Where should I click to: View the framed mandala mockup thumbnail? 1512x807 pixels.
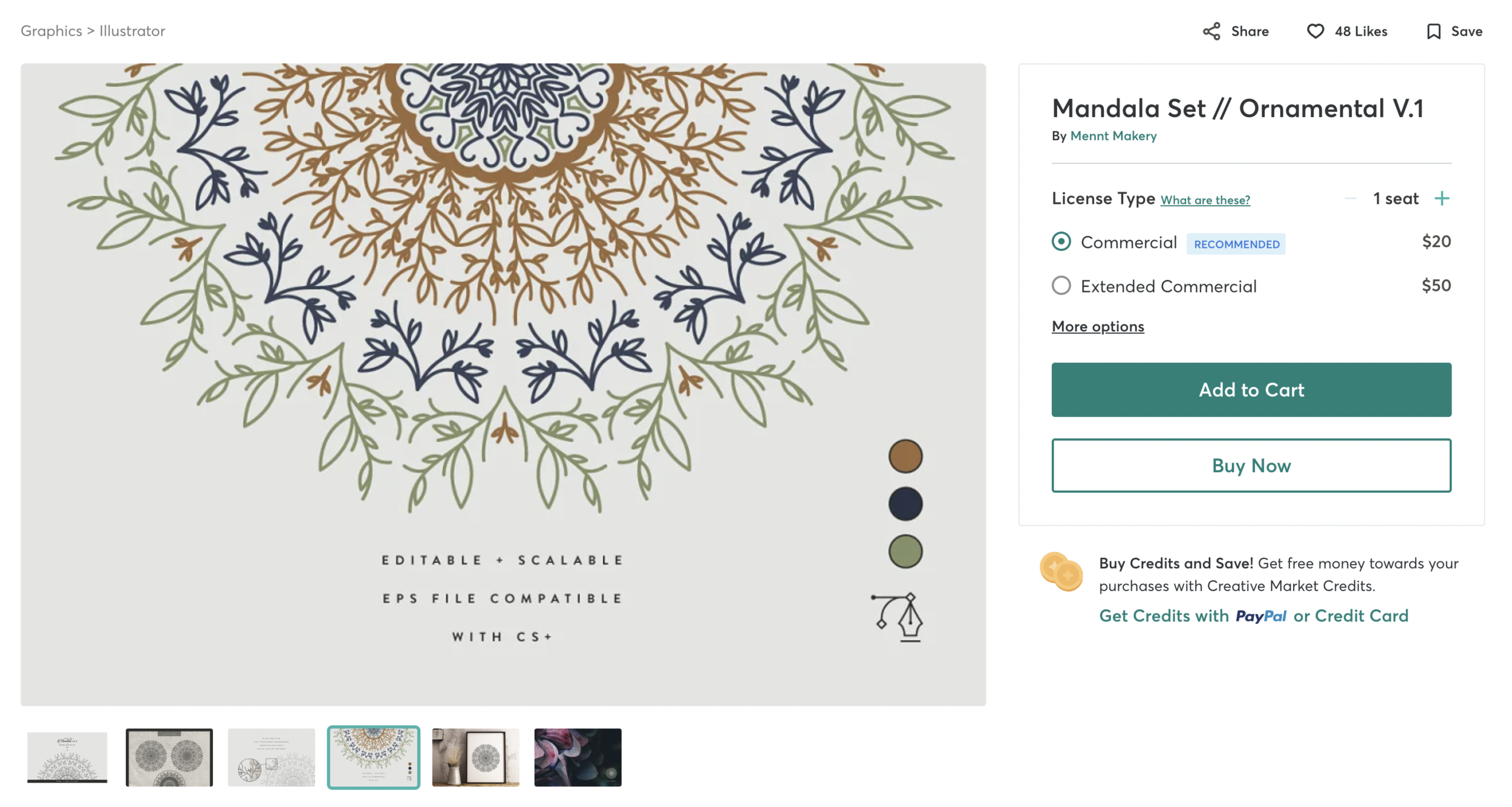point(475,757)
